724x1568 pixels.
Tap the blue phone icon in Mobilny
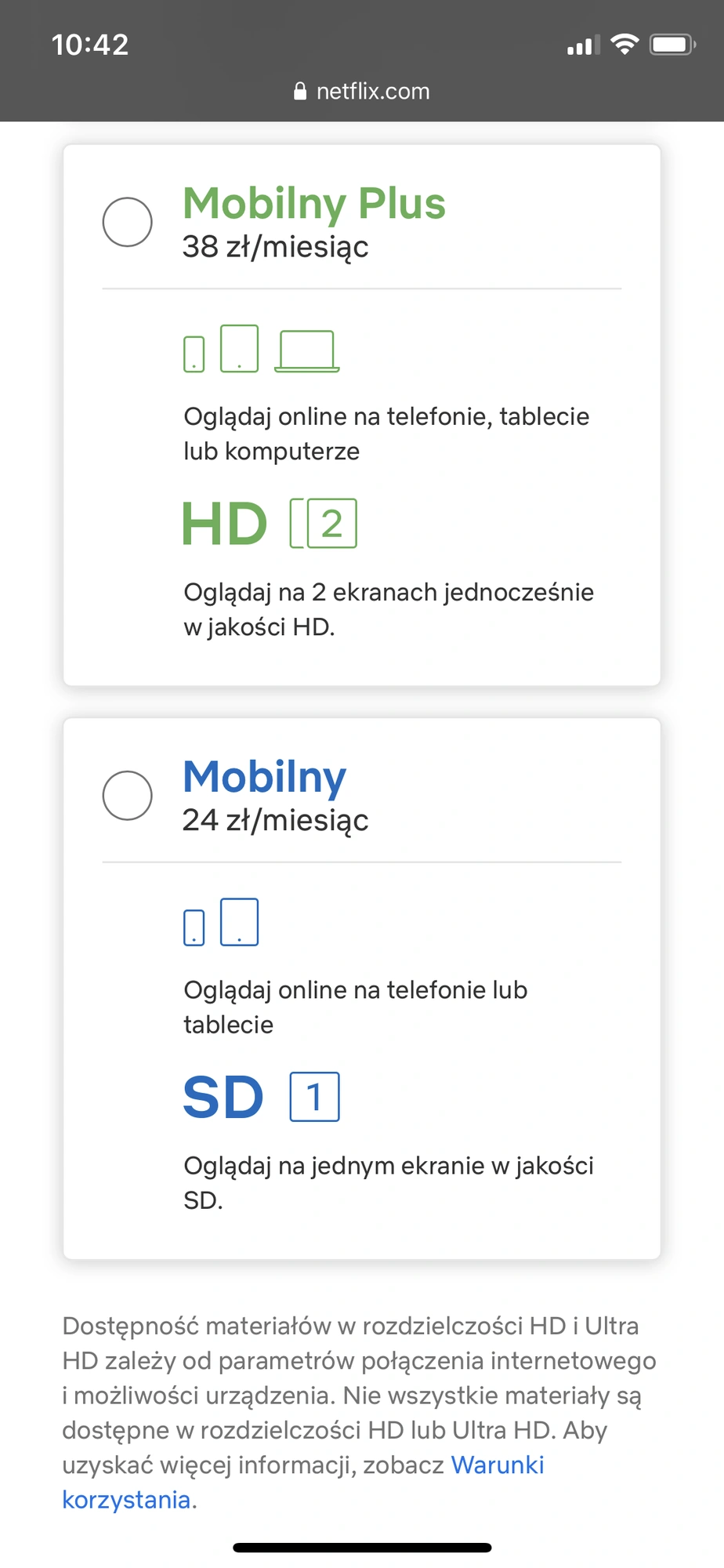pyautogui.click(x=194, y=928)
